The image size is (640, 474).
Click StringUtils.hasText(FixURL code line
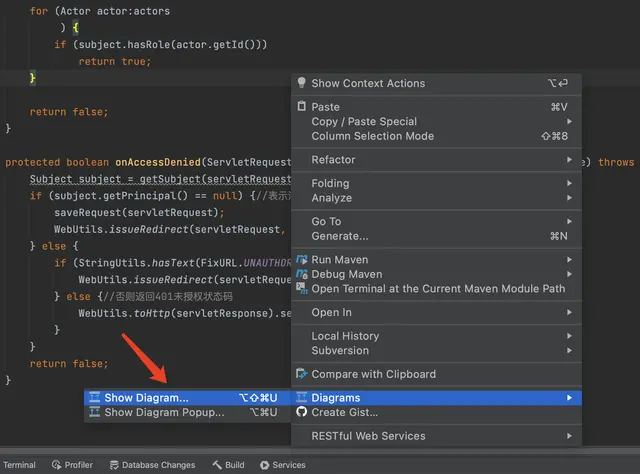tap(173, 263)
